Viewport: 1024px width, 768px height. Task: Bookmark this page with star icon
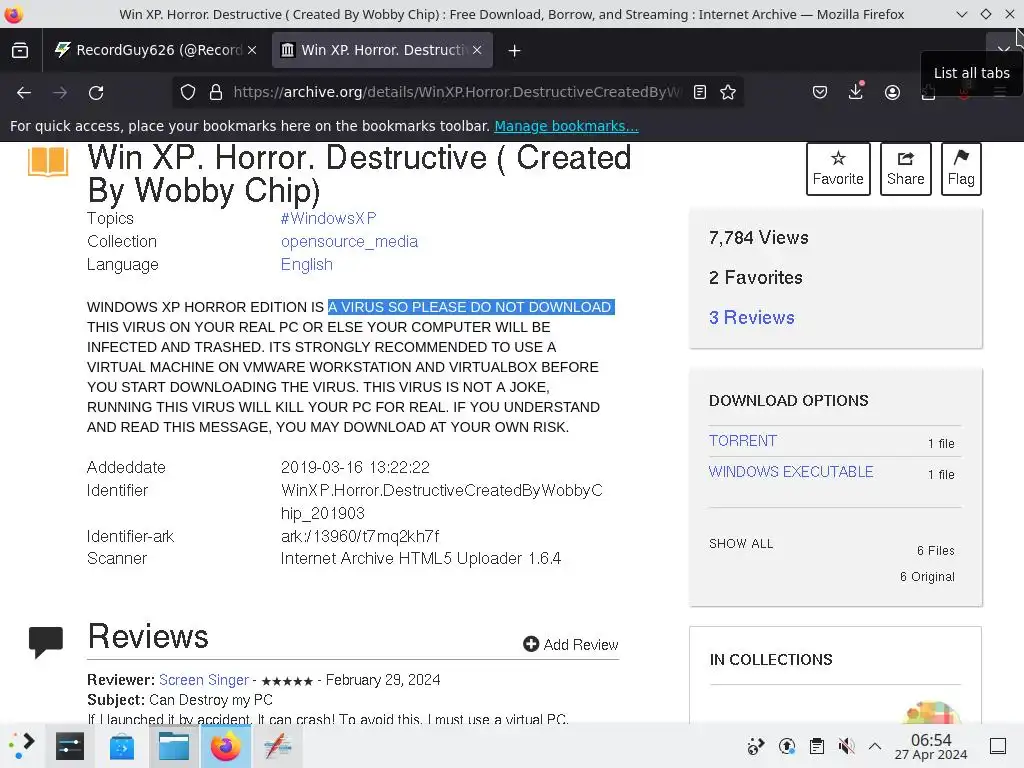coord(728,93)
